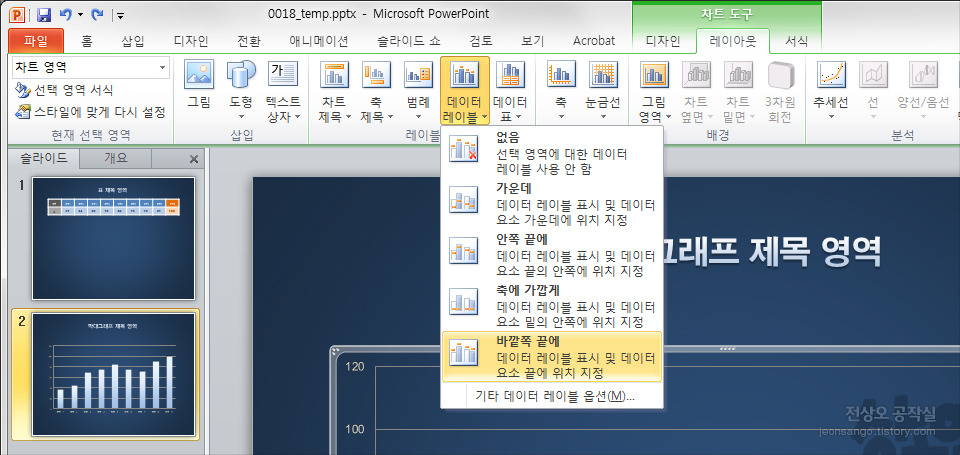Click the disabled 차트 밑면 icon
Screen dimensions: 960x455
(738, 75)
